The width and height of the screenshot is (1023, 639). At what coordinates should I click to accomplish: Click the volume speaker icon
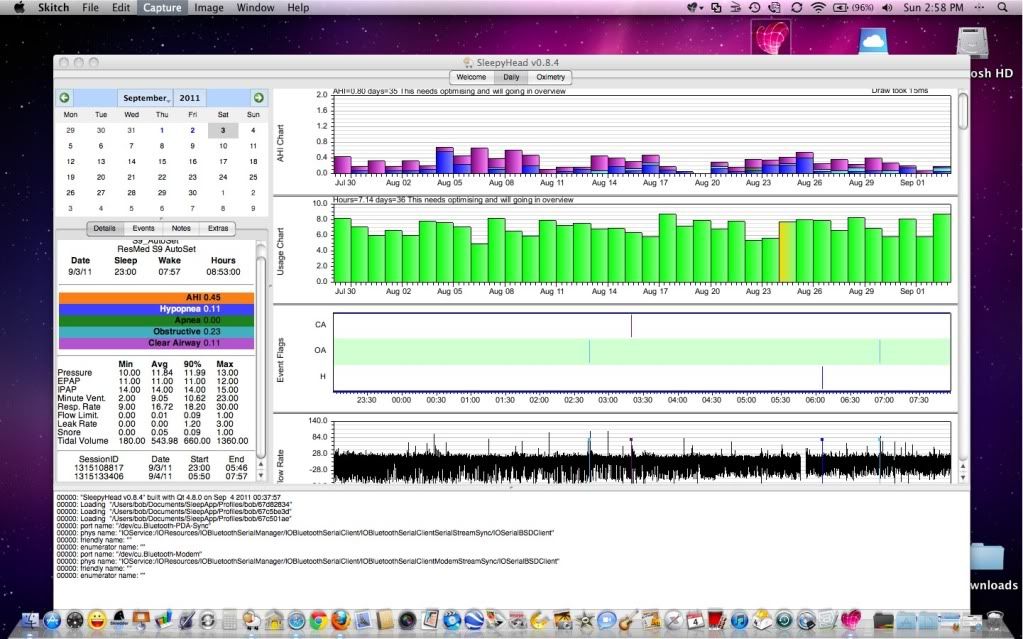coord(887,8)
